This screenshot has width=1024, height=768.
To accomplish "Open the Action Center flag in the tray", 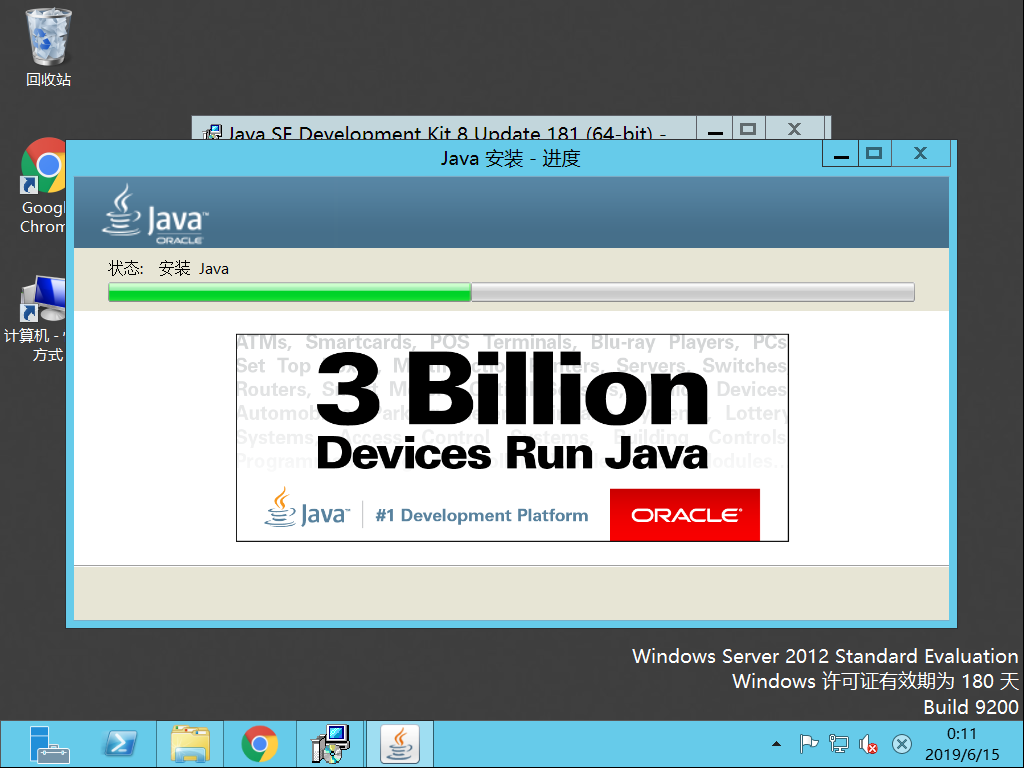I will click(808, 744).
